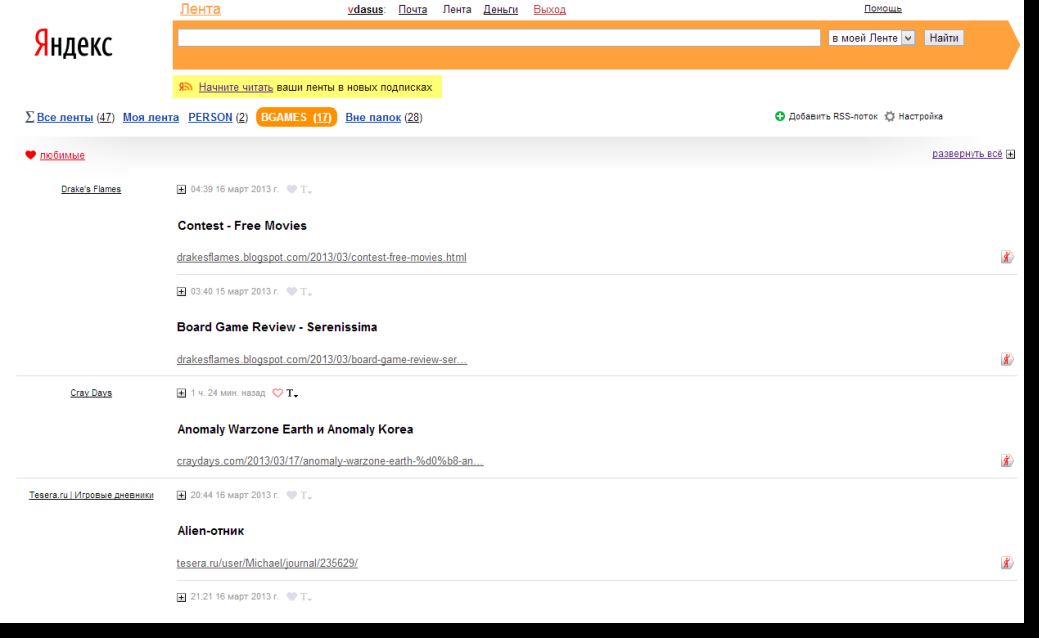
Task: Open the PERSON folder
Action: pyautogui.click(x=210, y=117)
